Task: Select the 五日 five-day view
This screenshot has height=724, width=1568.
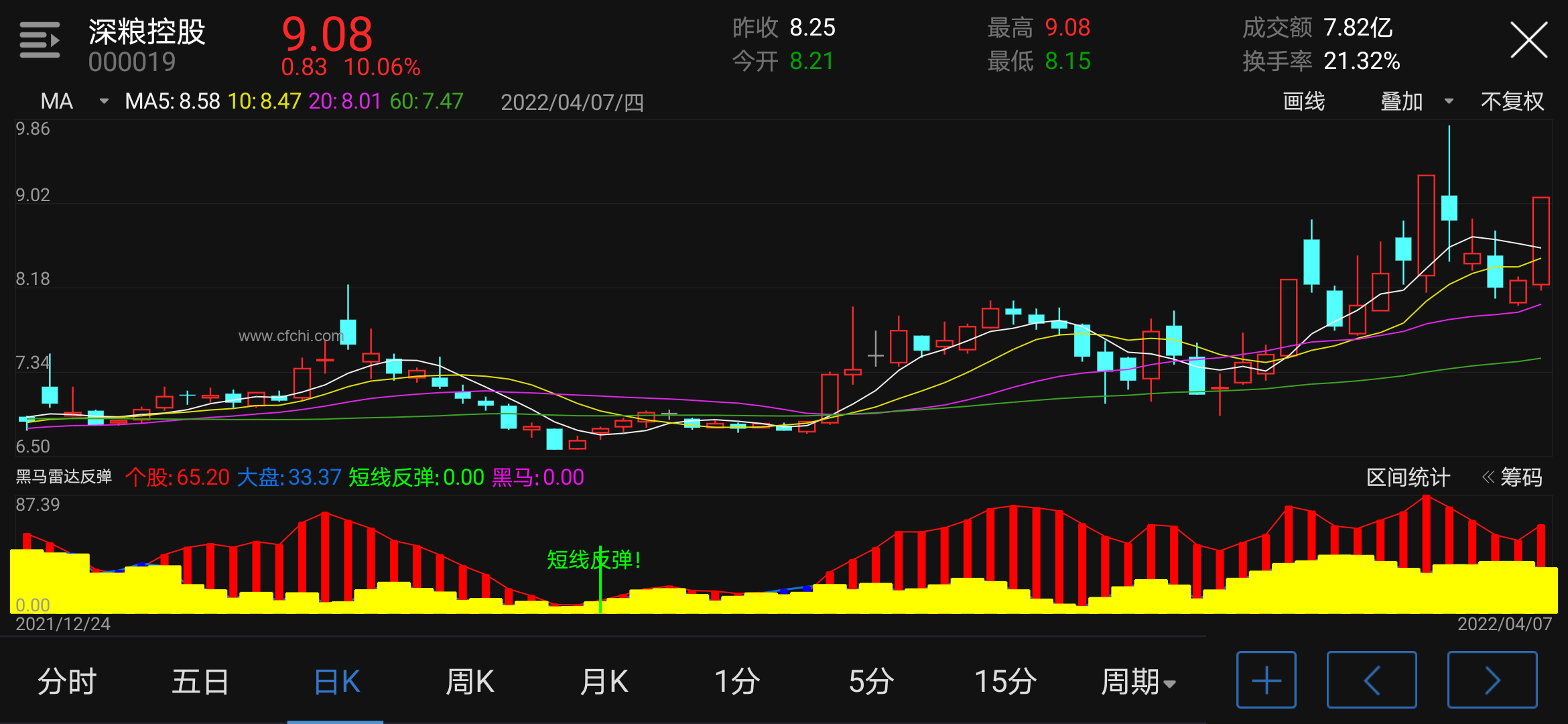Action: (x=200, y=682)
